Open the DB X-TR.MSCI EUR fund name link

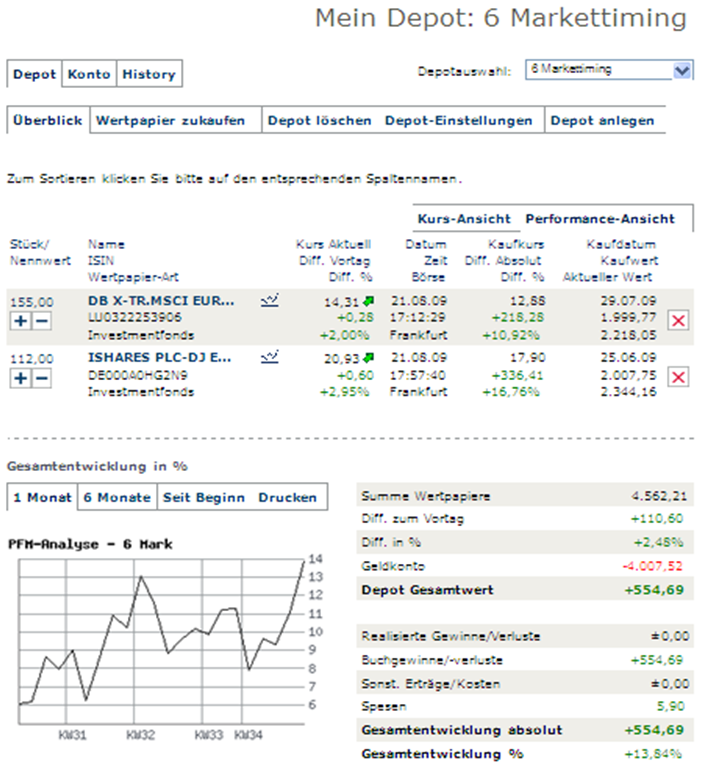(161, 300)
